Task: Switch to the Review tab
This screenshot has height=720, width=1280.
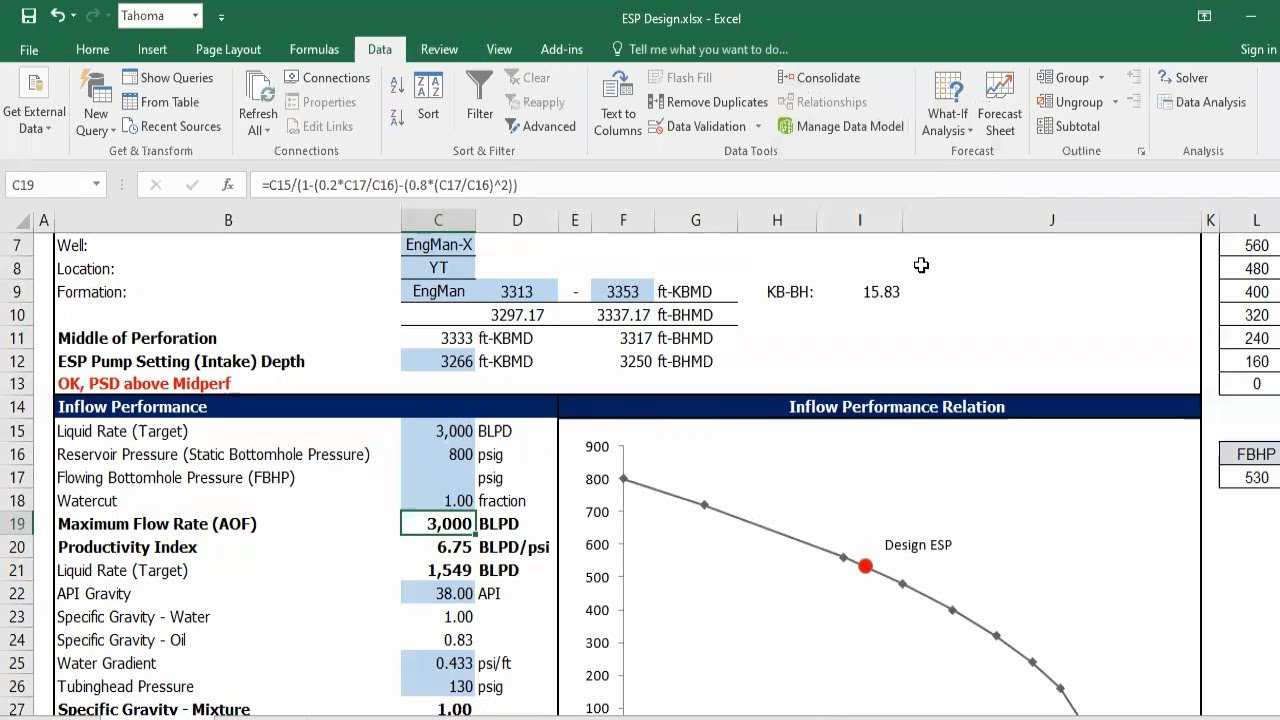Action: [439, 49]
